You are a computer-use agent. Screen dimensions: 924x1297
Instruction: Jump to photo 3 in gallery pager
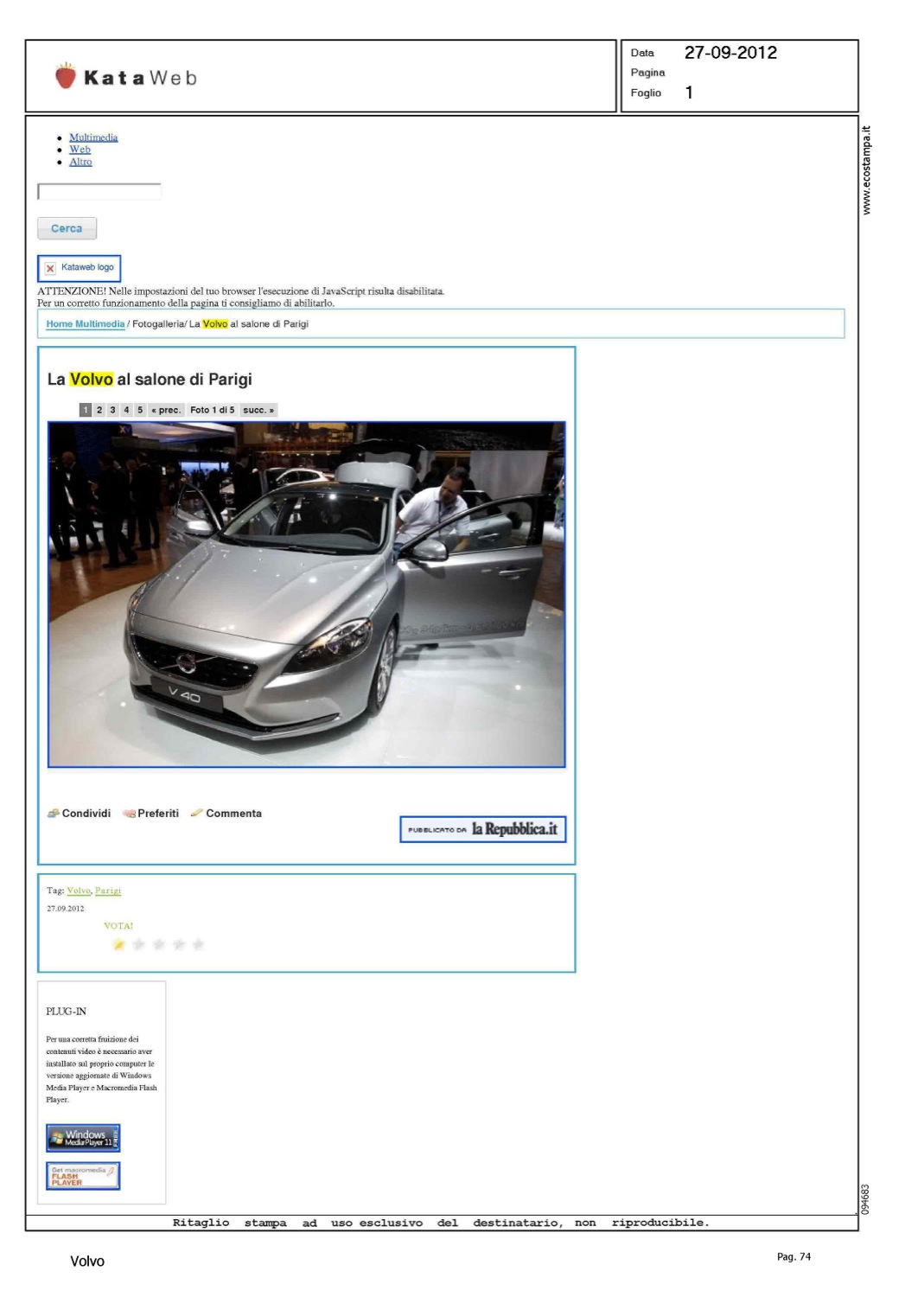pos(112,410)
